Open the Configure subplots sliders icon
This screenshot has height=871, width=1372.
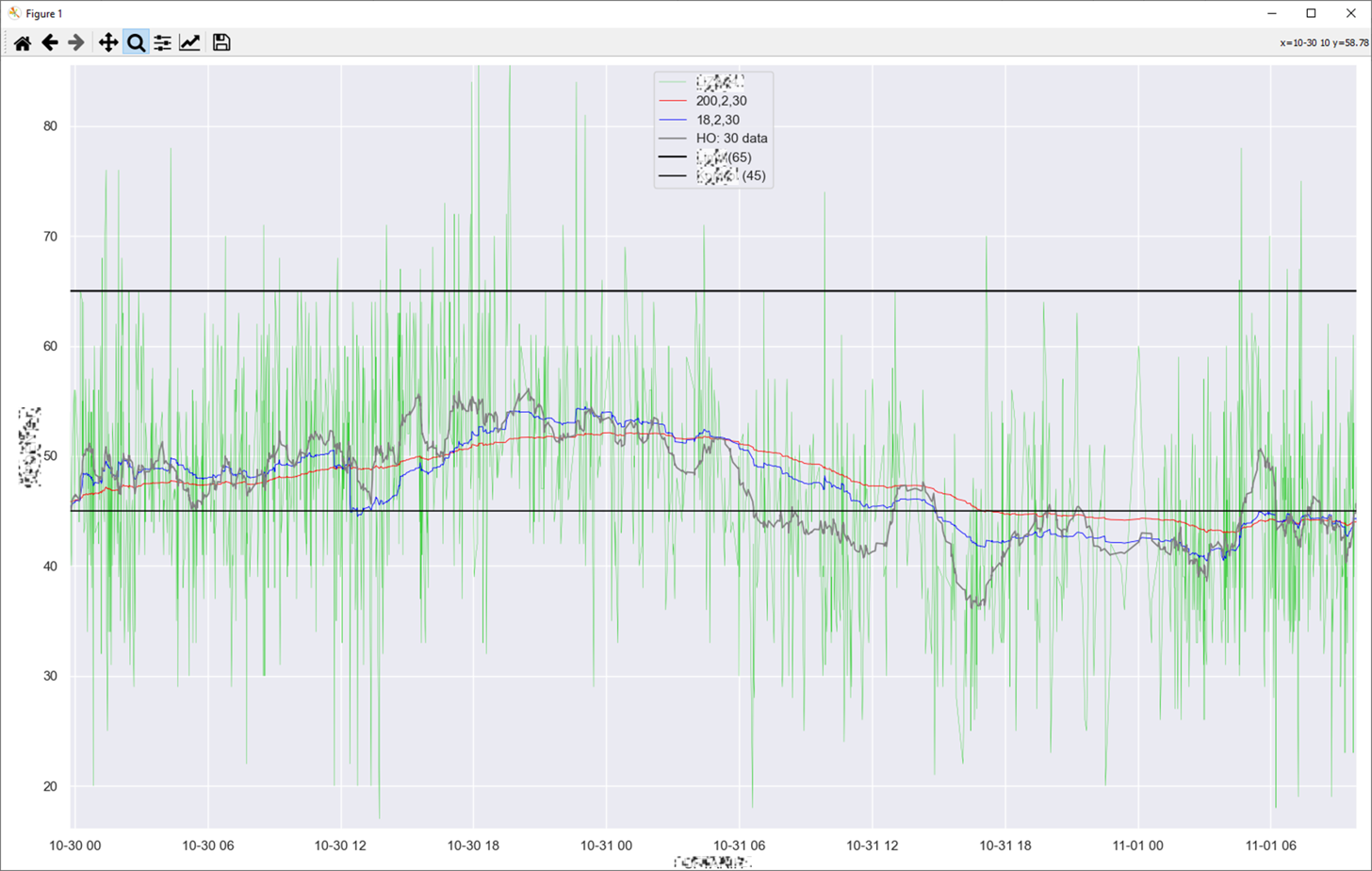point(163,42)
